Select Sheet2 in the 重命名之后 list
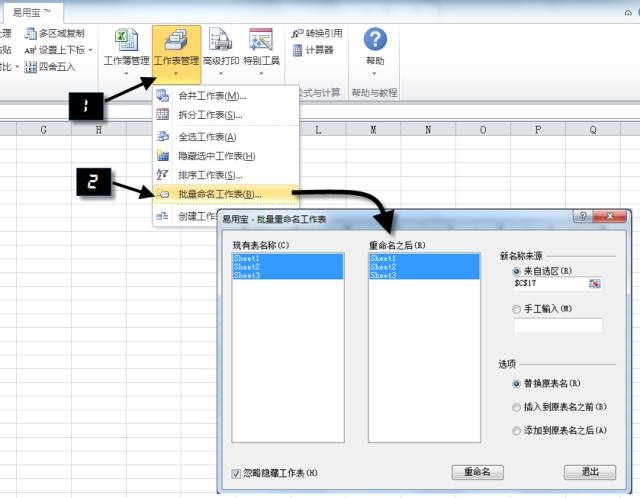 (424, 267)
